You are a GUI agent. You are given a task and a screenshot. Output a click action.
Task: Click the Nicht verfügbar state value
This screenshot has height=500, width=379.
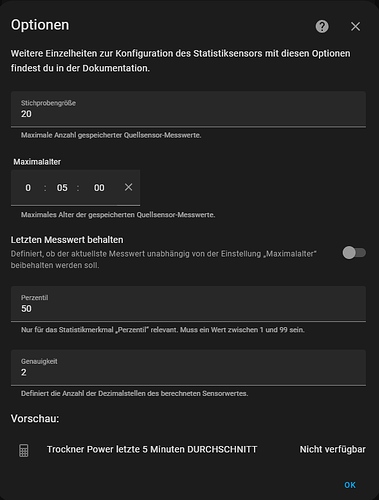point(333,449)
